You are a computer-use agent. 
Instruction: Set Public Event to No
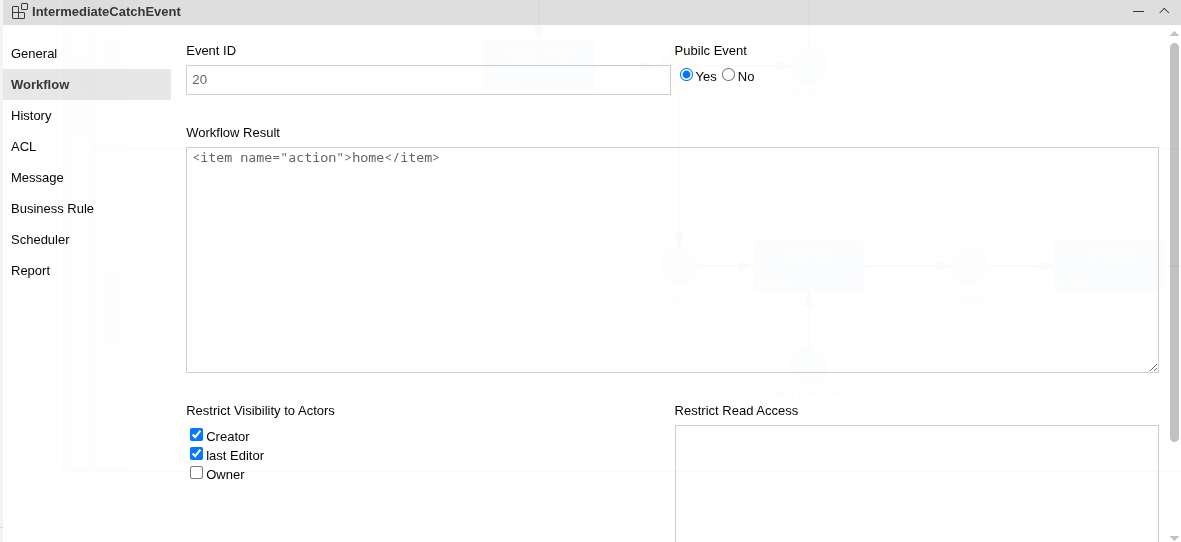pyautogui.click(x=728, y=75)
